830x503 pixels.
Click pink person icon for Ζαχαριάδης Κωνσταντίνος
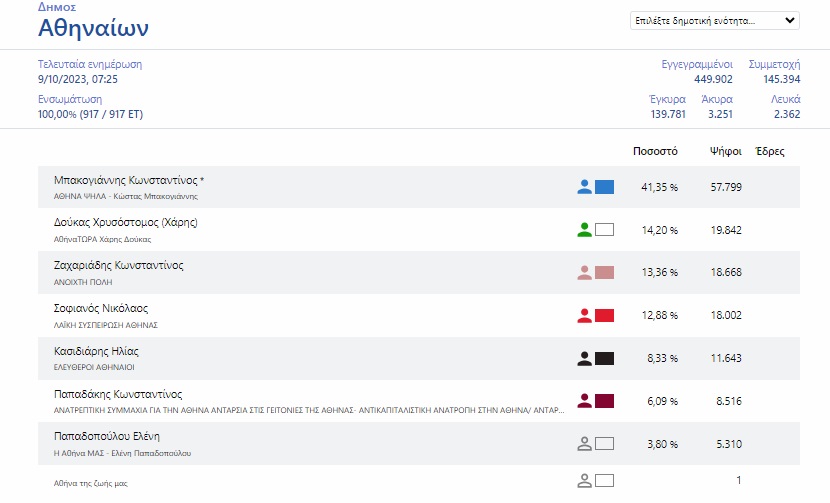pos(585,272)
